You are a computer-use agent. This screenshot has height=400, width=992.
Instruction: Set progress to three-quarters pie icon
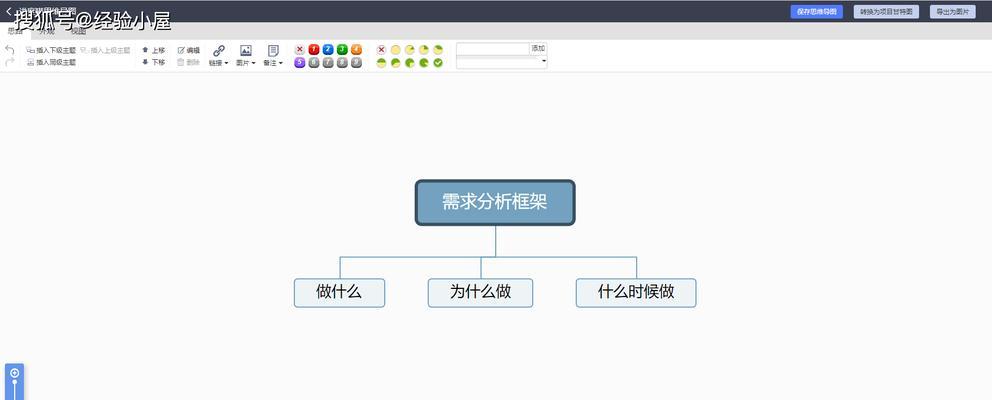409,63
